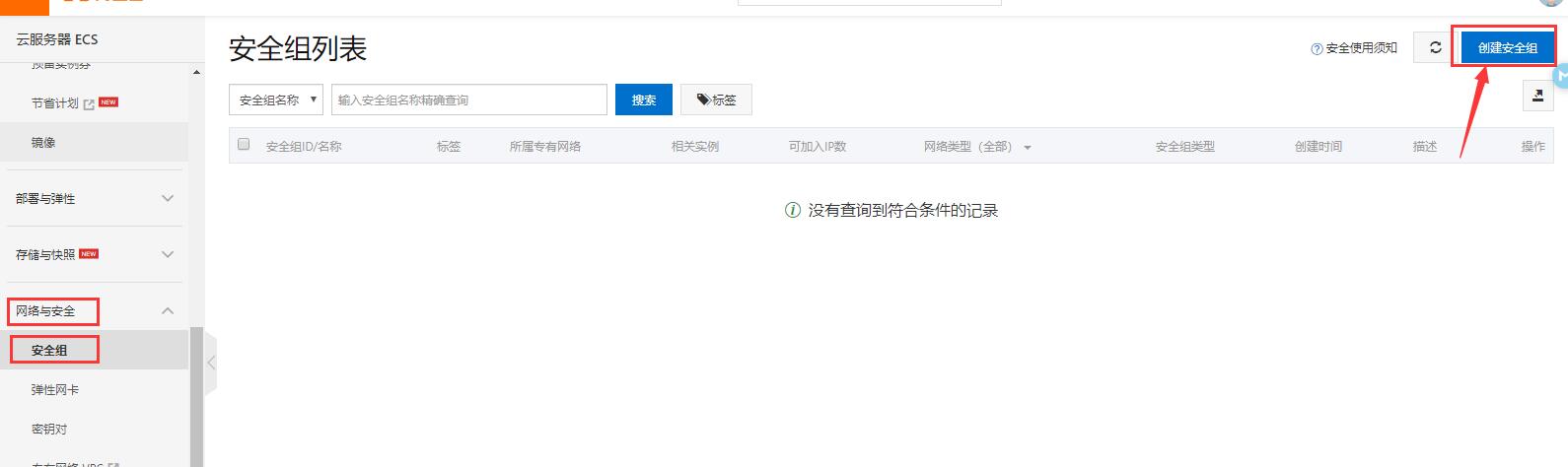Click the 创建时间 column header
The image size is (1568, 467).
(1319, 147)
